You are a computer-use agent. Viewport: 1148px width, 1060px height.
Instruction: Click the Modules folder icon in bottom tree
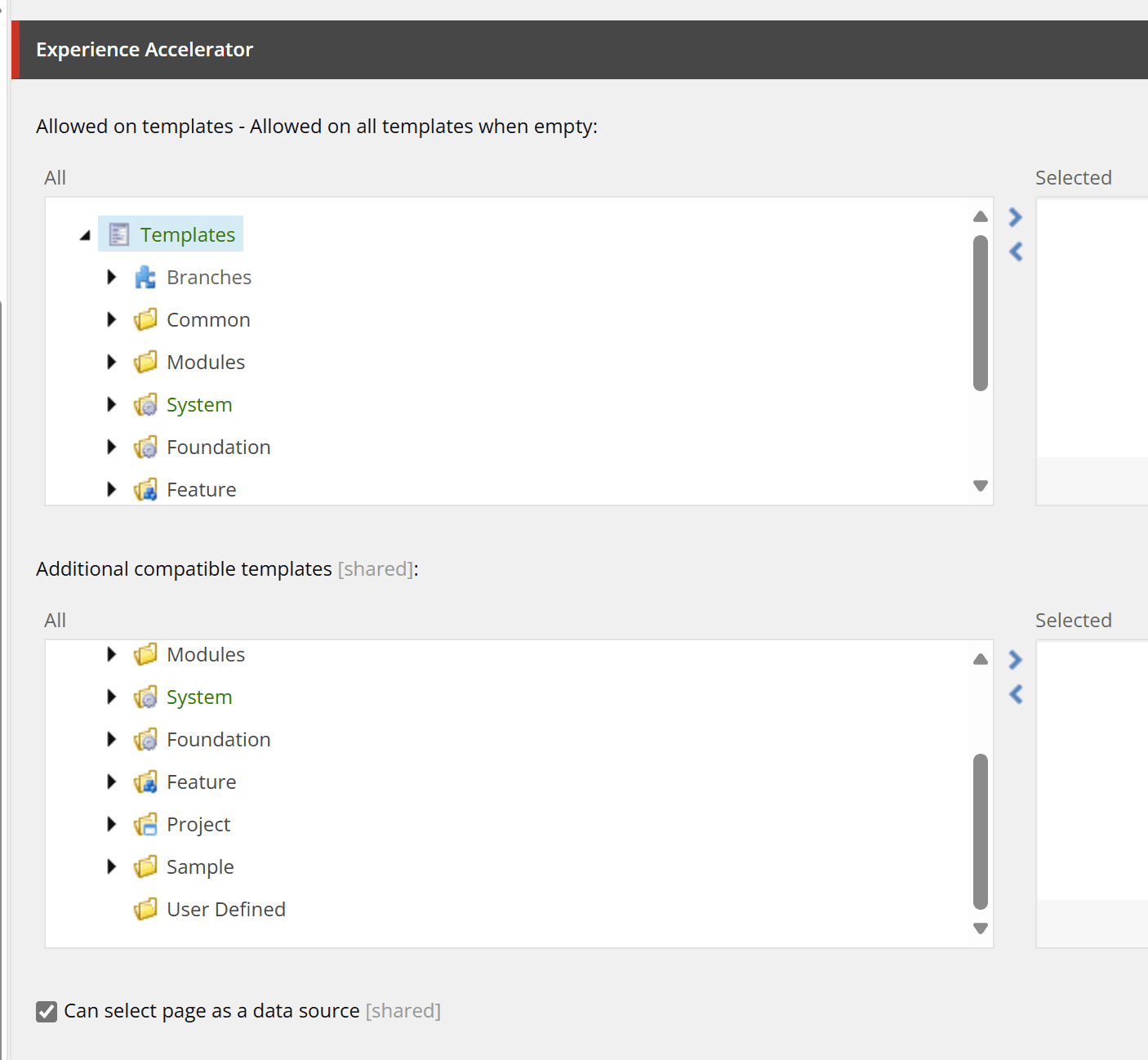pyautogui.click(x=145, y=654)
